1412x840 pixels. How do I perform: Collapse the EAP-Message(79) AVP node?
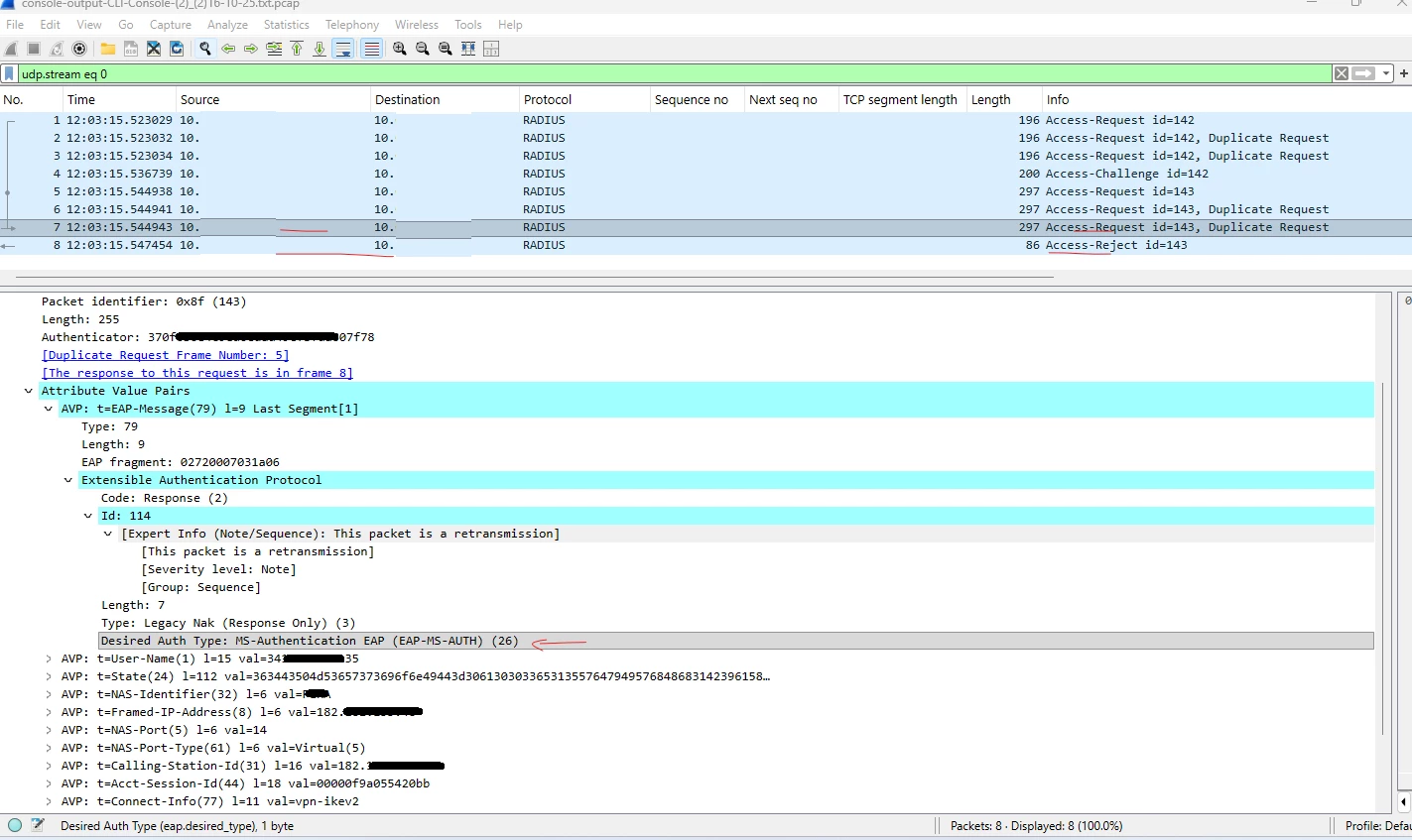point(49,409)
